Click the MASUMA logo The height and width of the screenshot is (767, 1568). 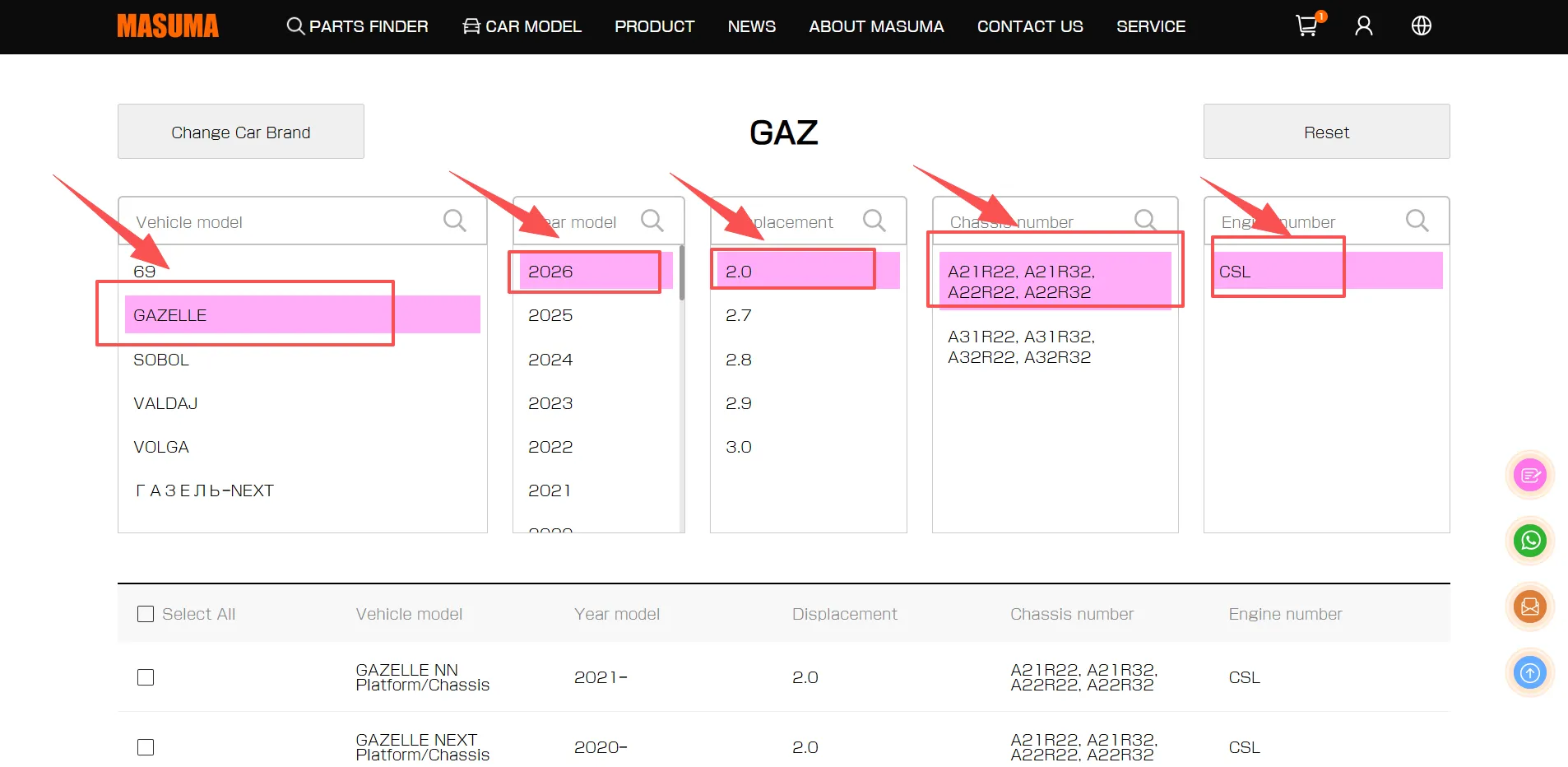pyautogui.click(x=168, y=26)
